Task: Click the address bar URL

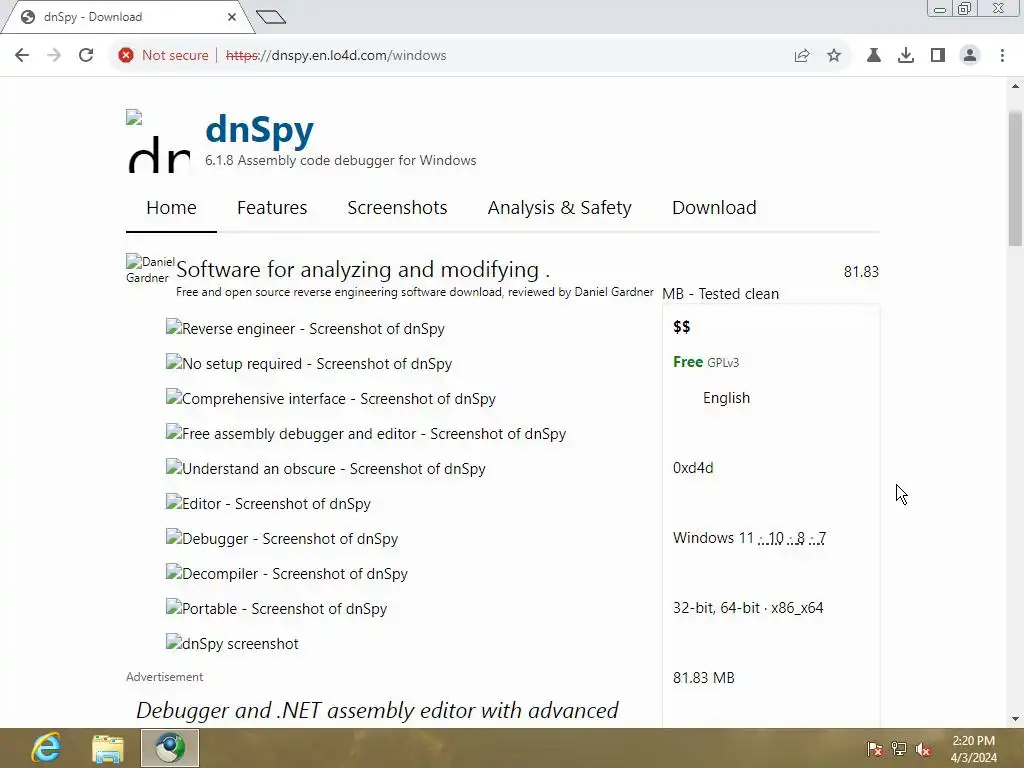Action: click(336, 56)
